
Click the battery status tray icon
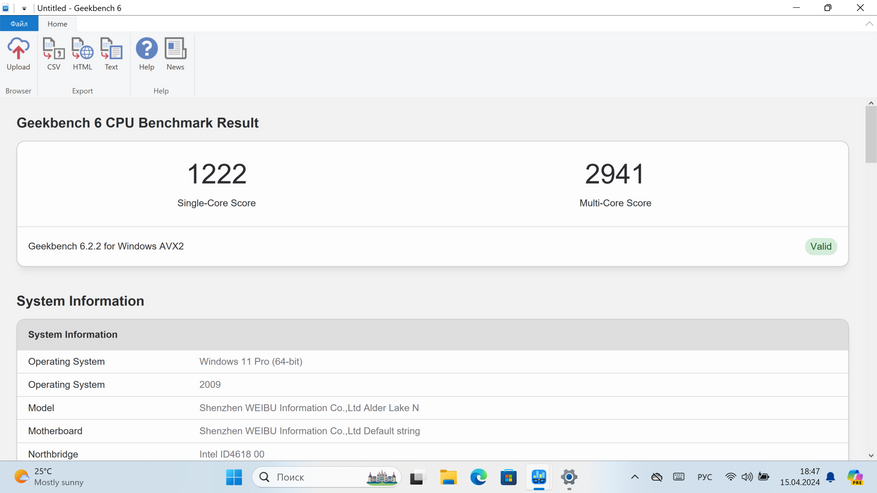tap(763, 477)
